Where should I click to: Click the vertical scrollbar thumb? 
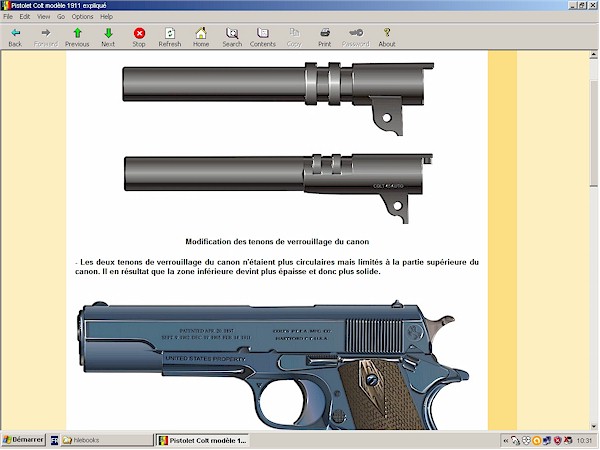click(594, 134)
